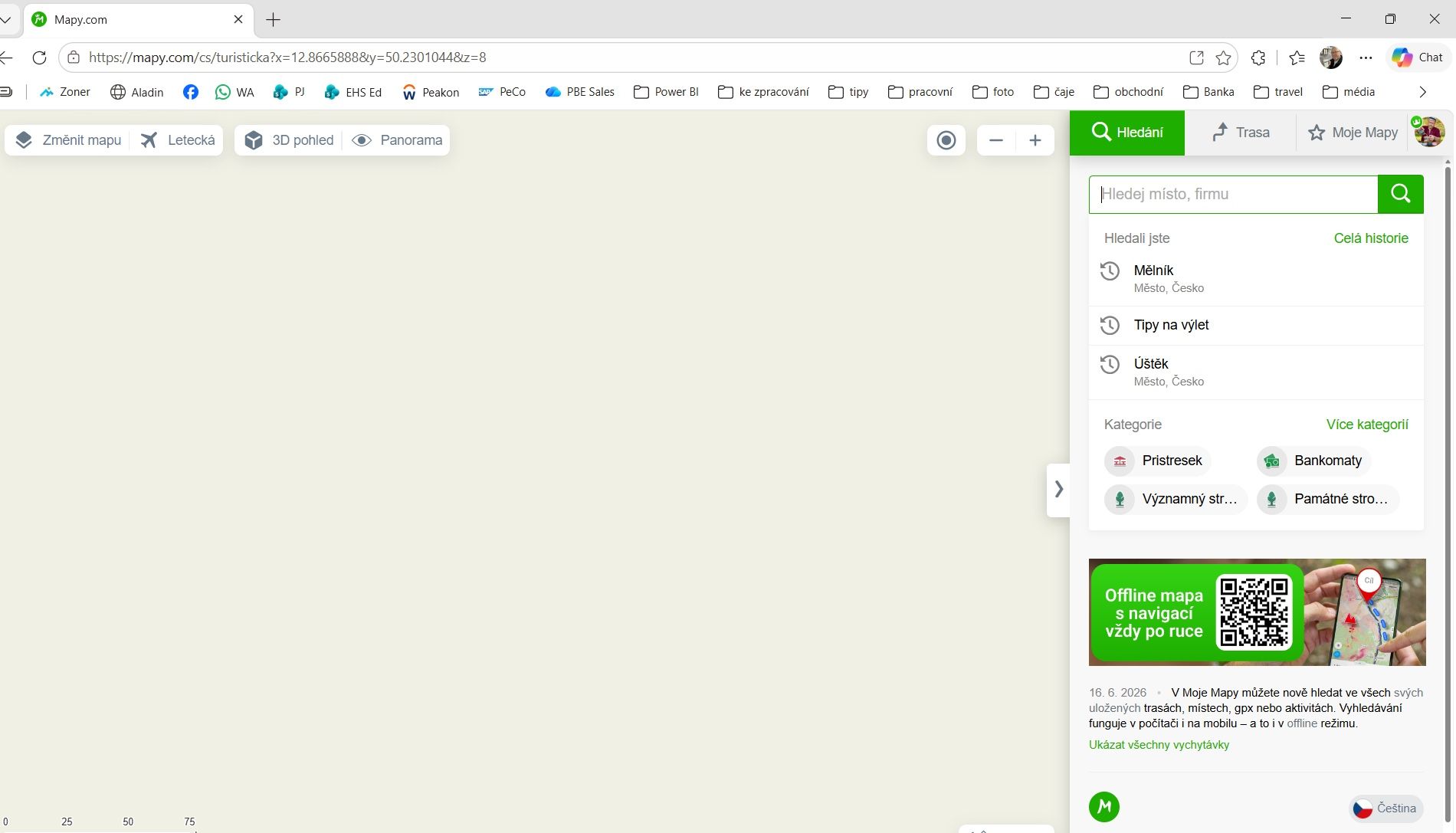
Task: Open browser profile picture in toolbar
Action: [1331, 57]
